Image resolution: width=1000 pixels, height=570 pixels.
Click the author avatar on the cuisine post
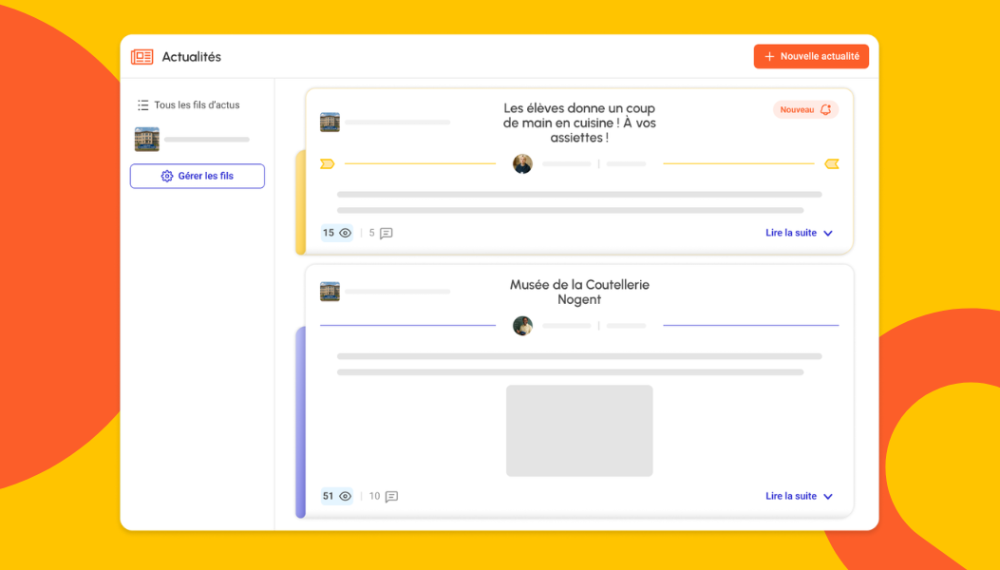[x=522, y=164]
